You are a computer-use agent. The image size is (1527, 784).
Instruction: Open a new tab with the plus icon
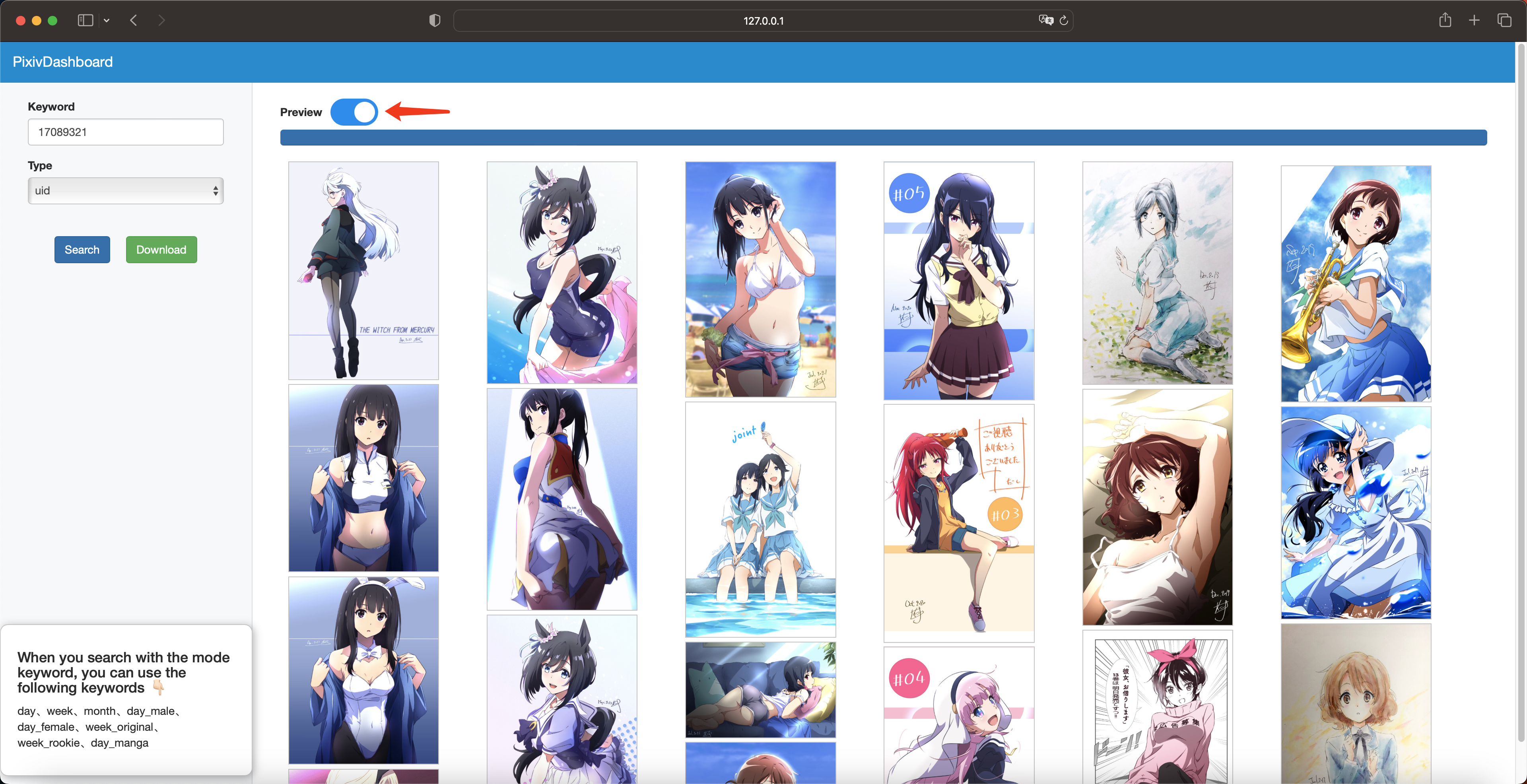pos(1474,20)
